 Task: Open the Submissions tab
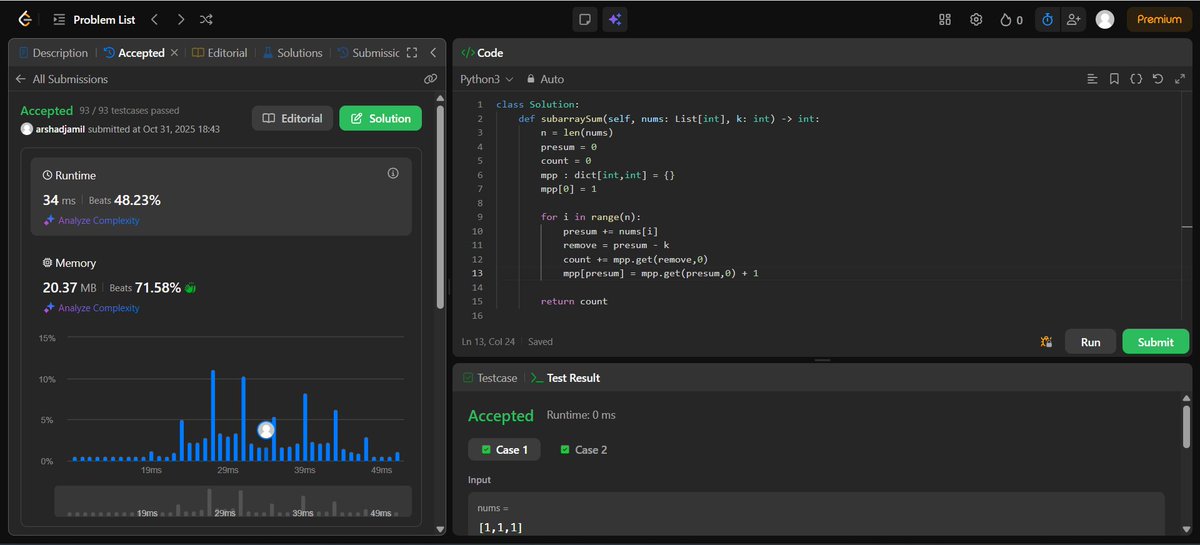tap(369, 53)
